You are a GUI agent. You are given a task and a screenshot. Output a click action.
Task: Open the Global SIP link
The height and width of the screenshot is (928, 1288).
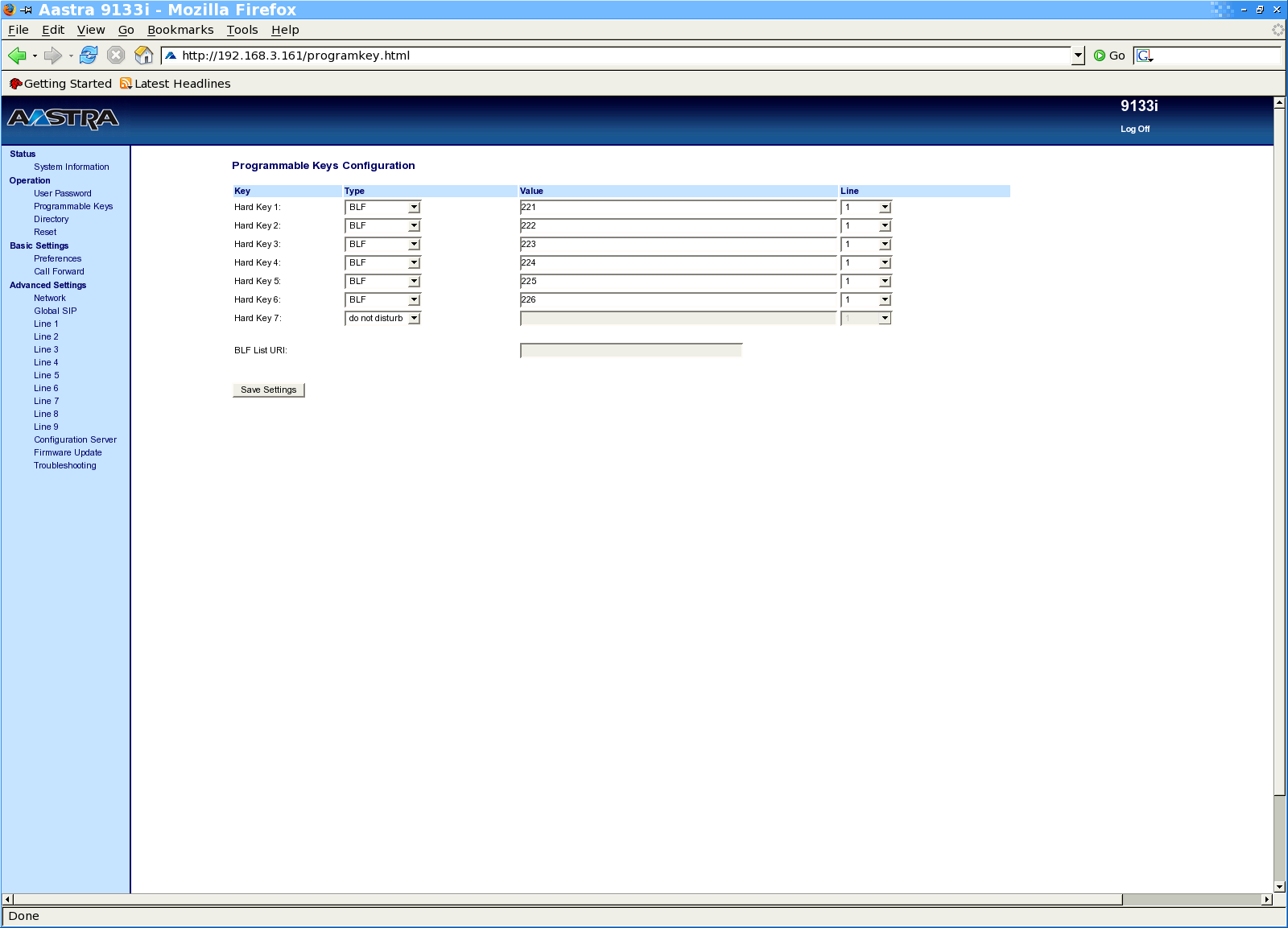56,311
